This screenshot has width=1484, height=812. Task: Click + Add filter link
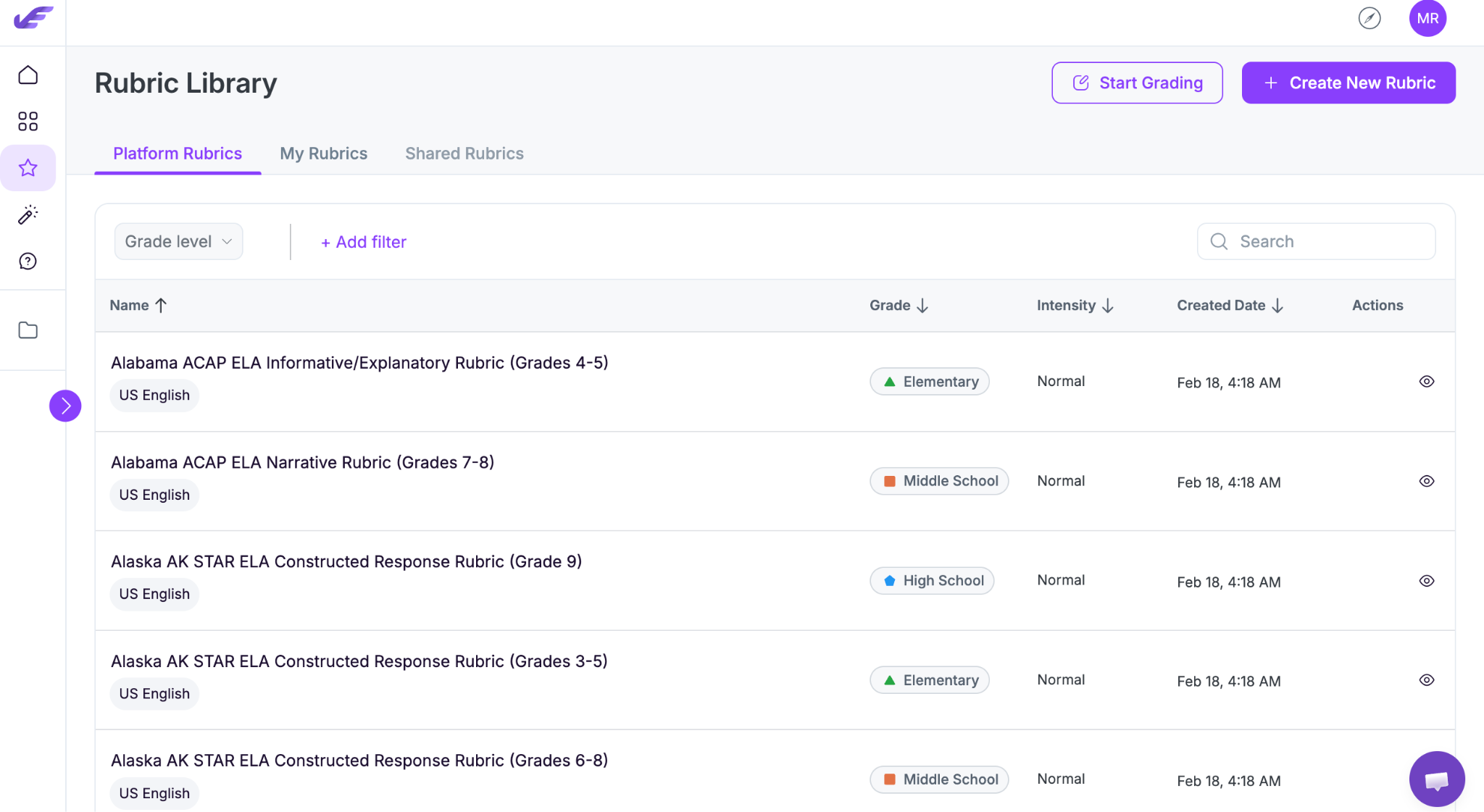pyautogui.click(x=364, y=242)
